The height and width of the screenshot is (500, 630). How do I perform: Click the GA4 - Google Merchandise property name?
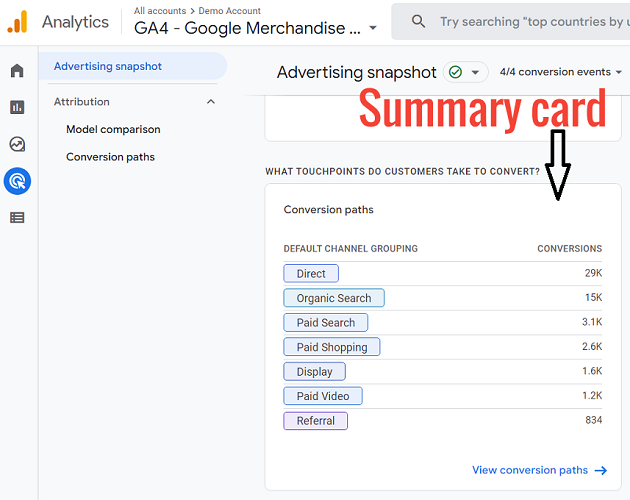point(248,28)
